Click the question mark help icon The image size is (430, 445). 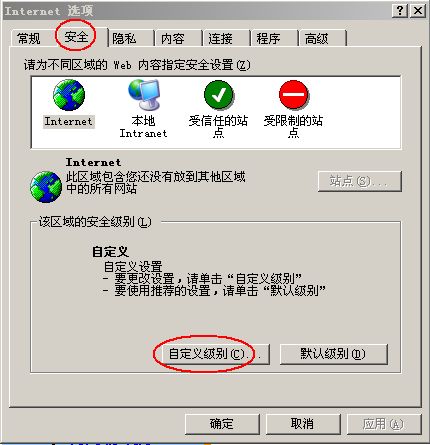[x=400, y=11]
